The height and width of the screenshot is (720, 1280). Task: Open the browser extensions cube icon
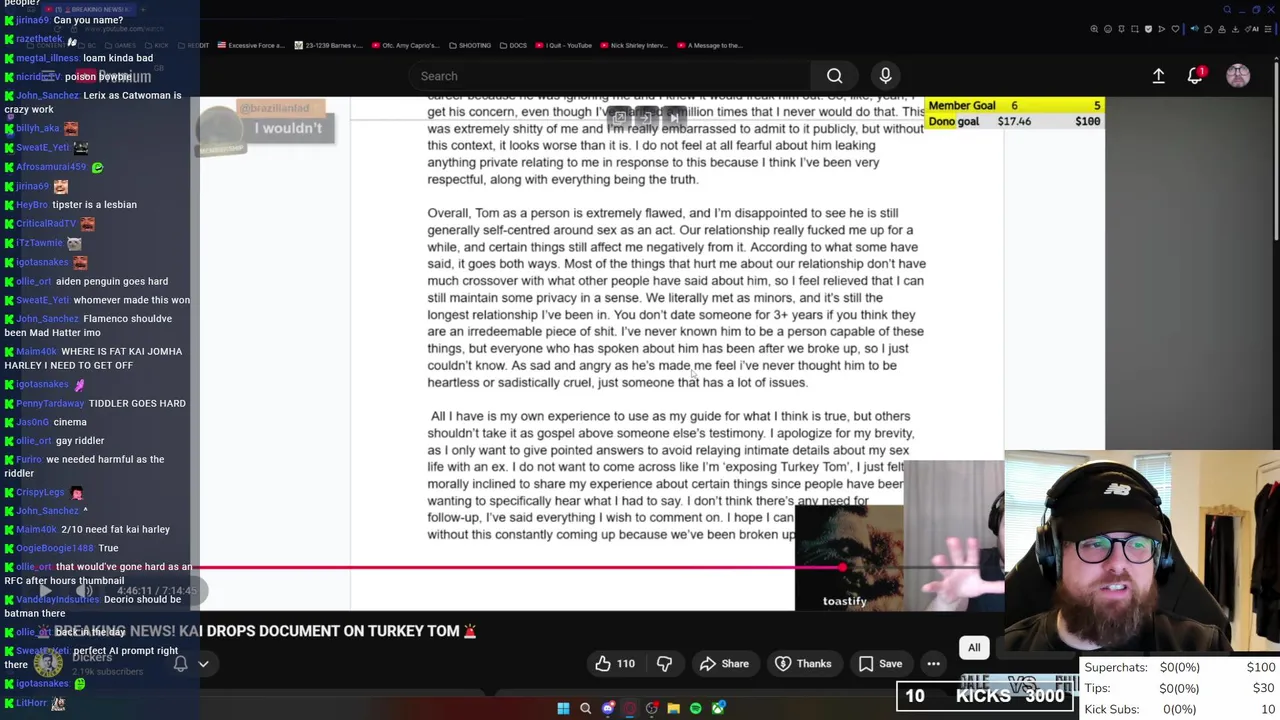[1208, 29]
